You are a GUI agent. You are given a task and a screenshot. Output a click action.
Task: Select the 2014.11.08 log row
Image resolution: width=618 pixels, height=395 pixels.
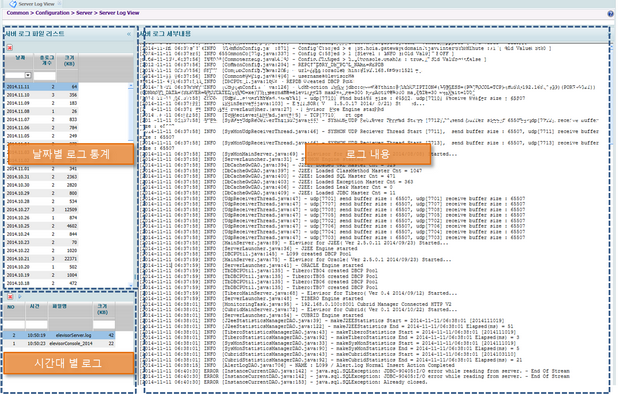[42, 112]
